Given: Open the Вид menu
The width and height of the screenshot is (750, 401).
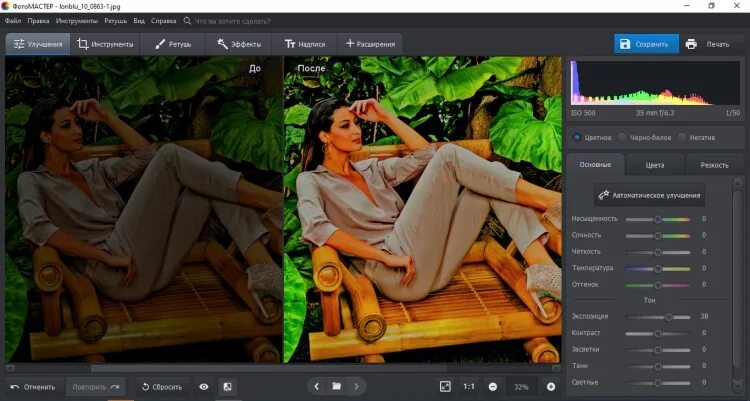Looking at the screenshot, I should click(139, 21).
